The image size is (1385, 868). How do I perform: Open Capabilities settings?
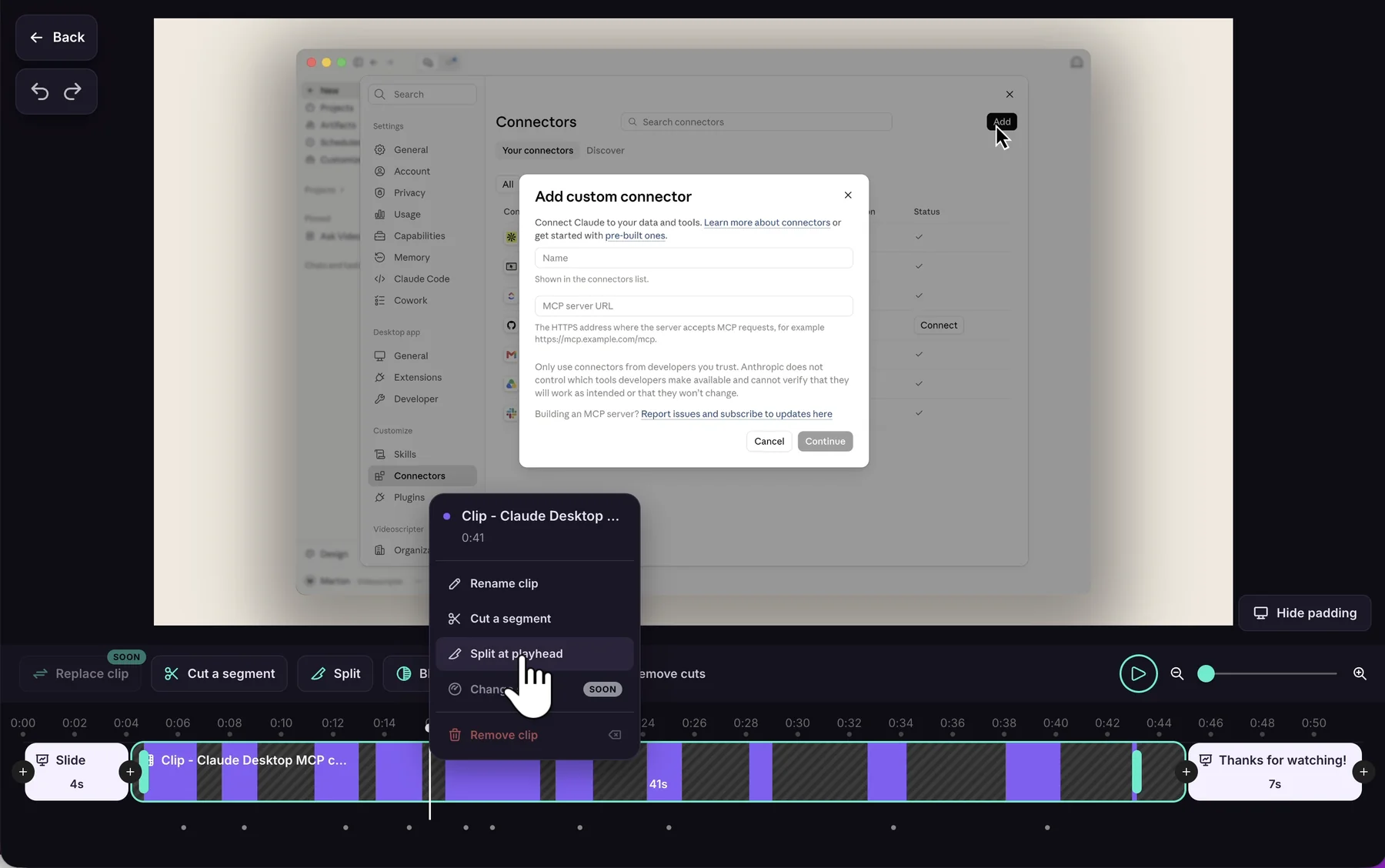(422, 235)
